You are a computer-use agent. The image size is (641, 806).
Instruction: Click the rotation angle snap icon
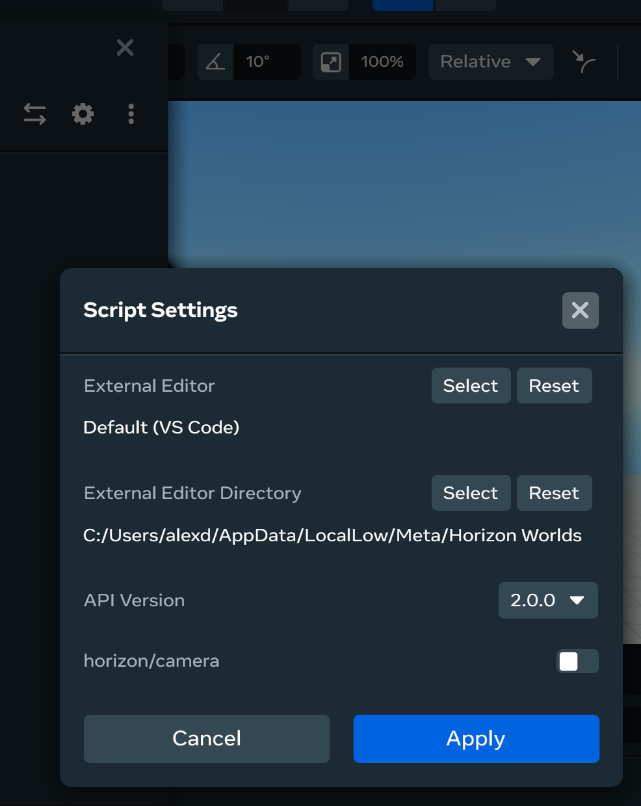click(x=215, y=62)
